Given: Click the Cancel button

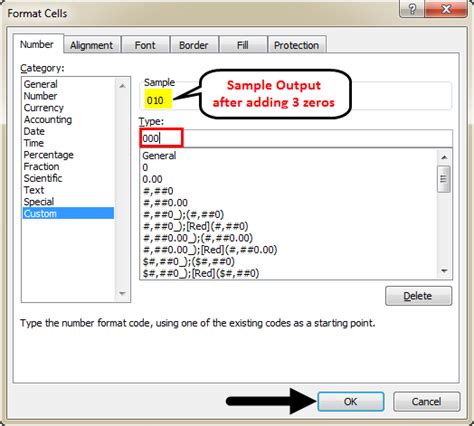Looking at the screenshot, I should [426, 402].
